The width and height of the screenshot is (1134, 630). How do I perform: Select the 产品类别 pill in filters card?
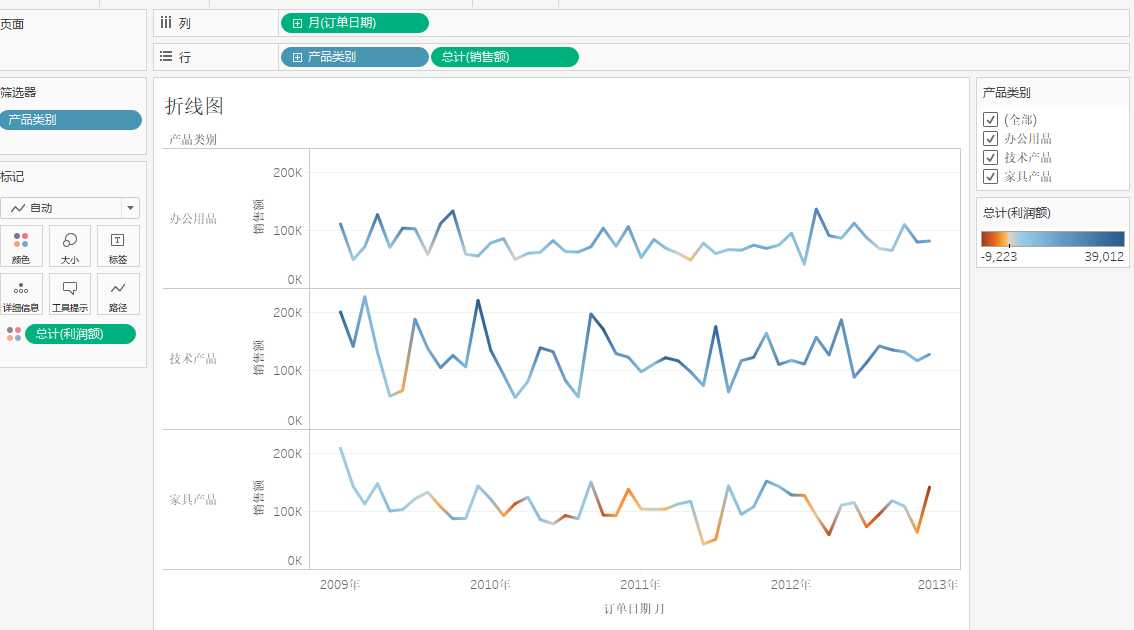(x=71, y=120)
